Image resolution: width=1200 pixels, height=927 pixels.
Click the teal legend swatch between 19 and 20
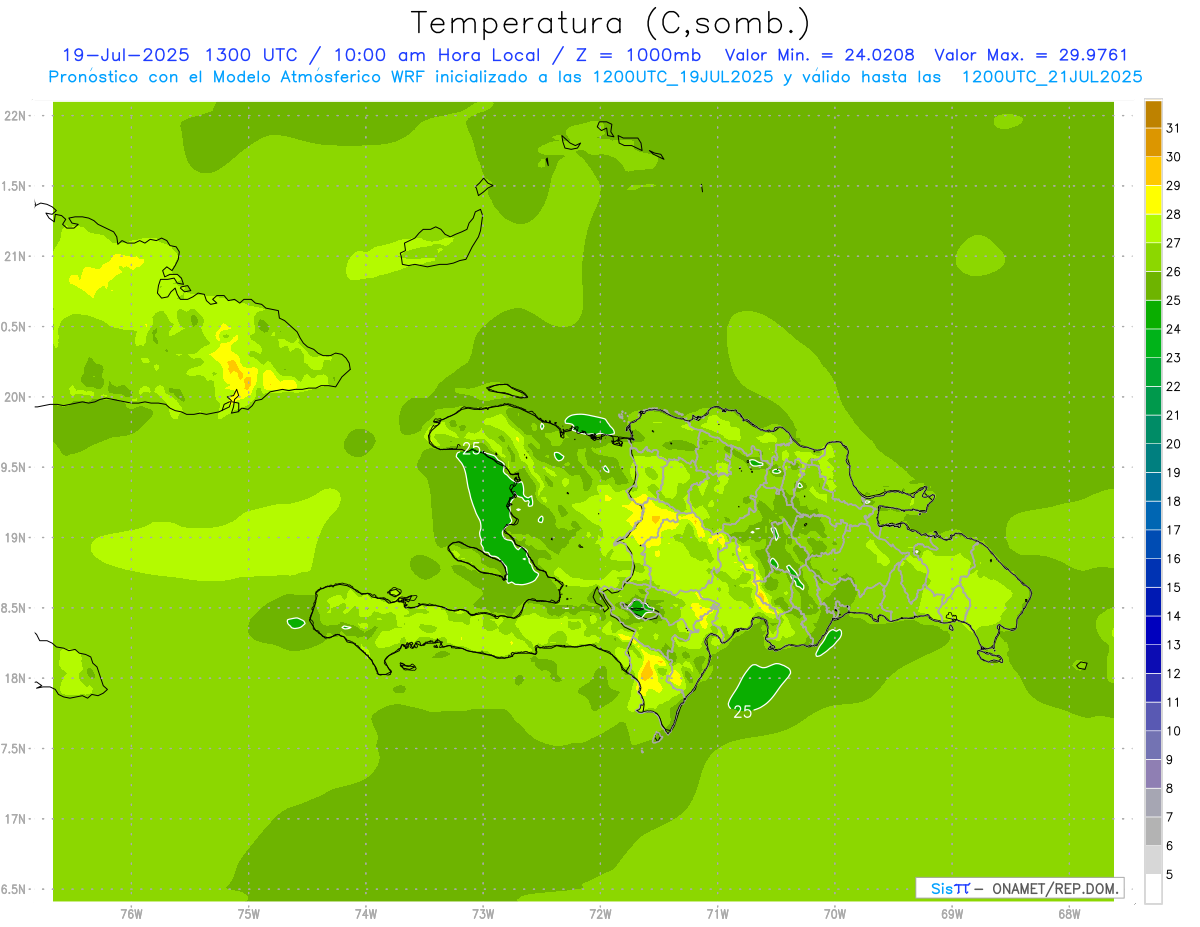pos(1153,458)
